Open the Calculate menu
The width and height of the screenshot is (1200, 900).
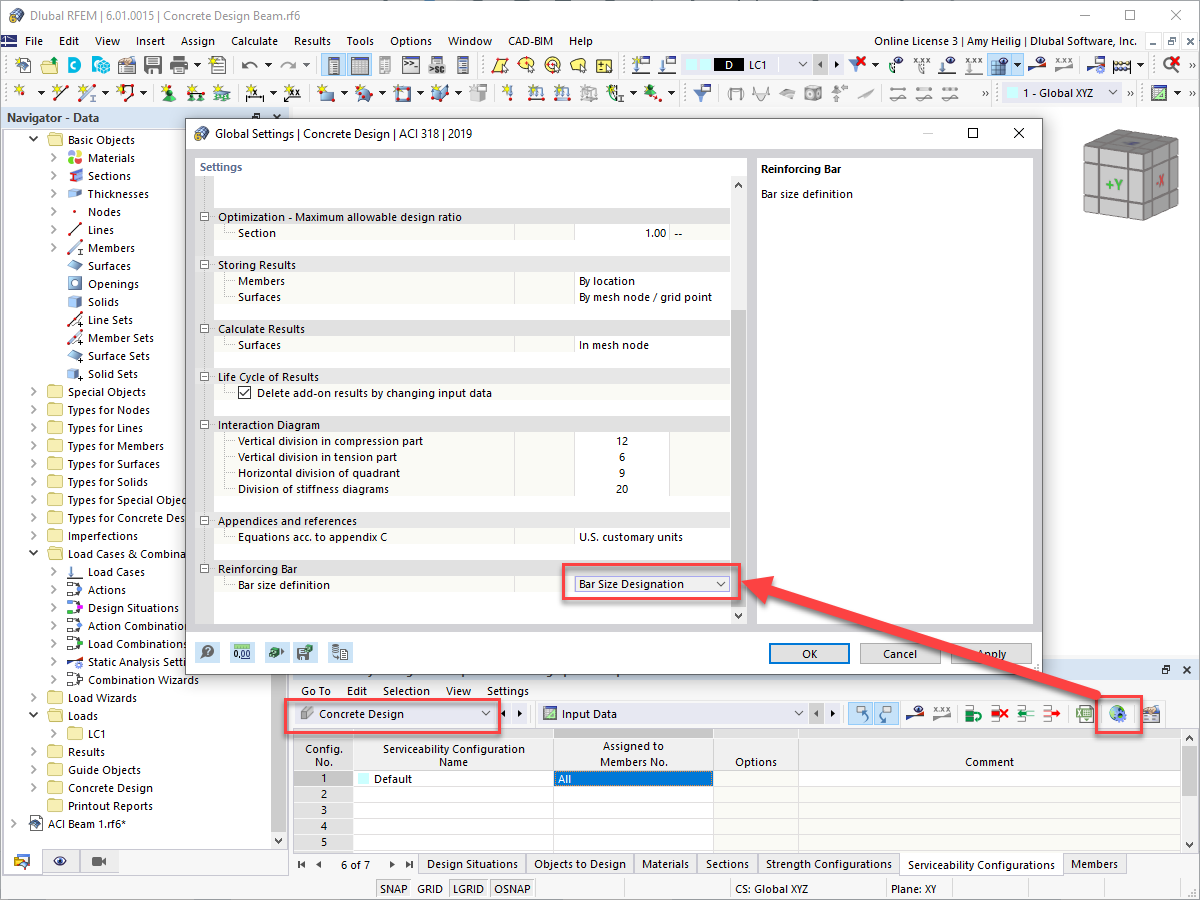click(254, 41)
